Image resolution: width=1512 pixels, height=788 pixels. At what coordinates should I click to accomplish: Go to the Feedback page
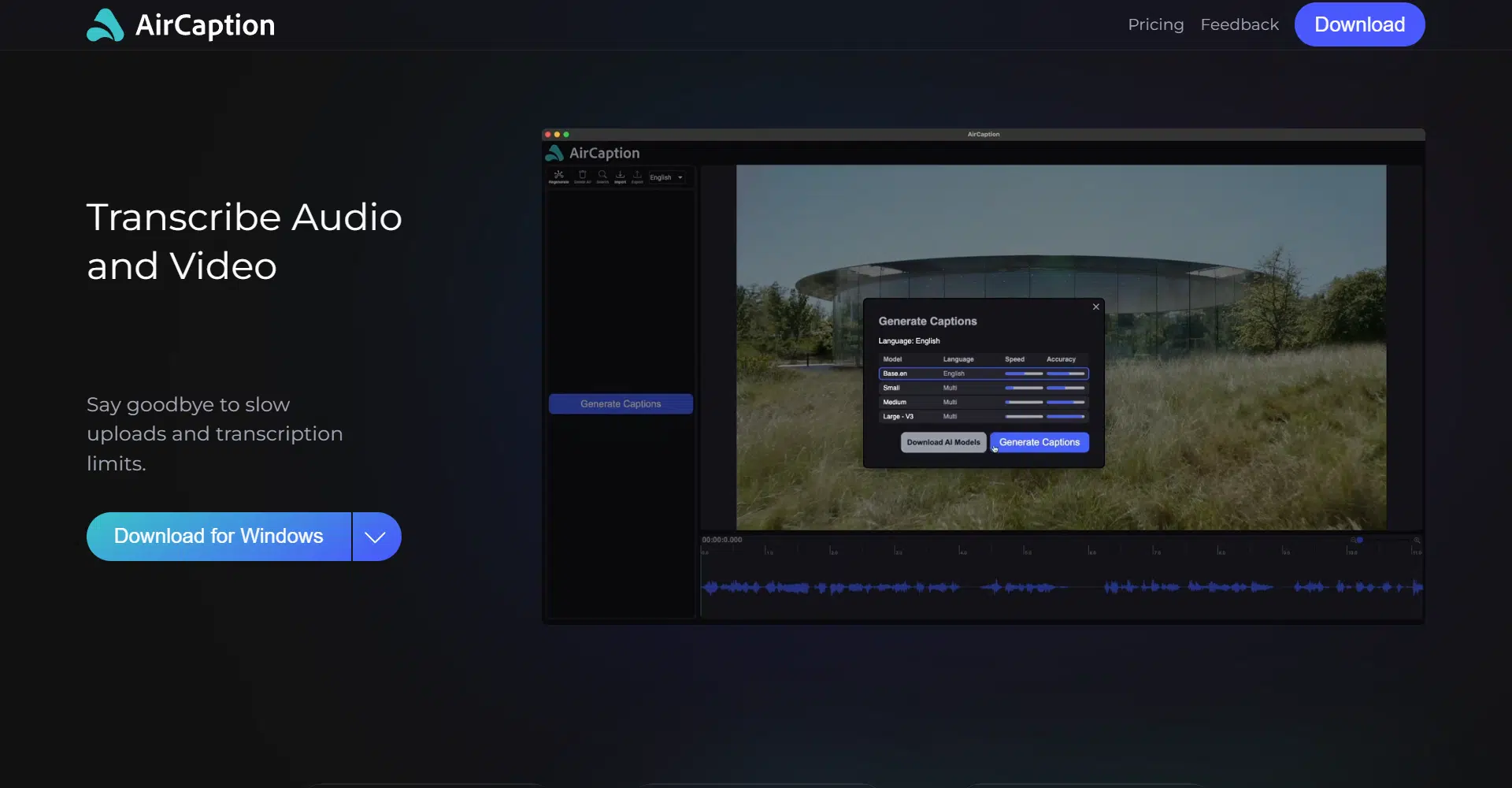(1239, 24)
